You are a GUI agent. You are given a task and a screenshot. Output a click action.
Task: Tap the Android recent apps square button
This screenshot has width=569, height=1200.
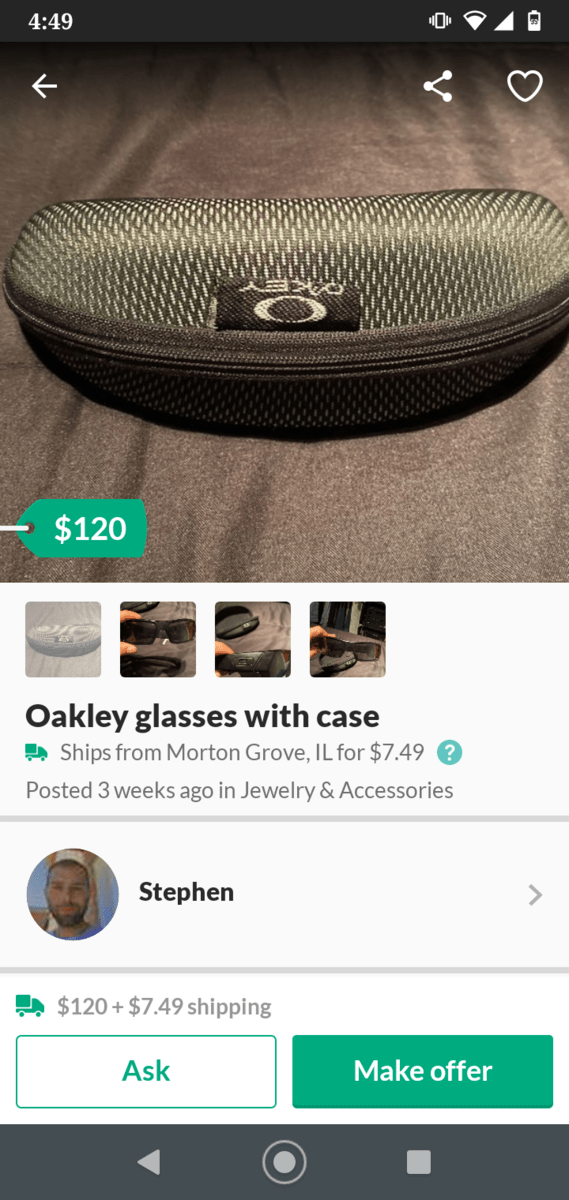click(419, 1161)
